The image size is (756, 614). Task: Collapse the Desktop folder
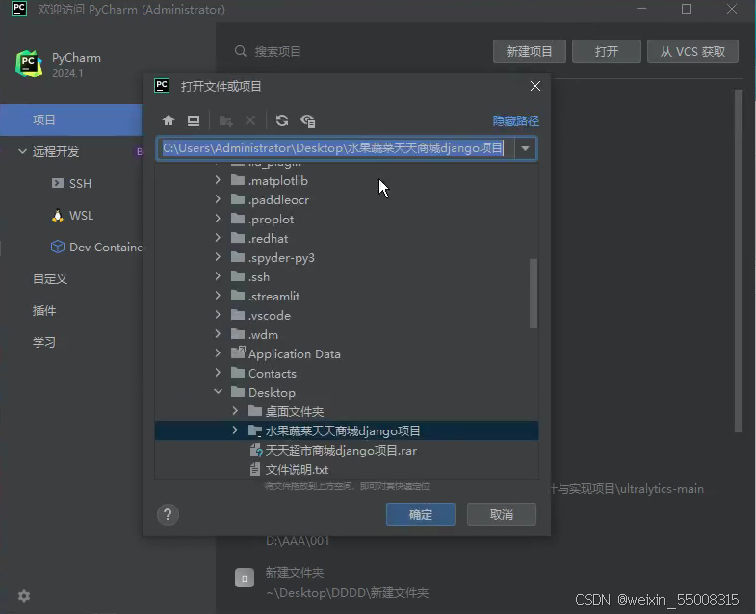(218, 392)
